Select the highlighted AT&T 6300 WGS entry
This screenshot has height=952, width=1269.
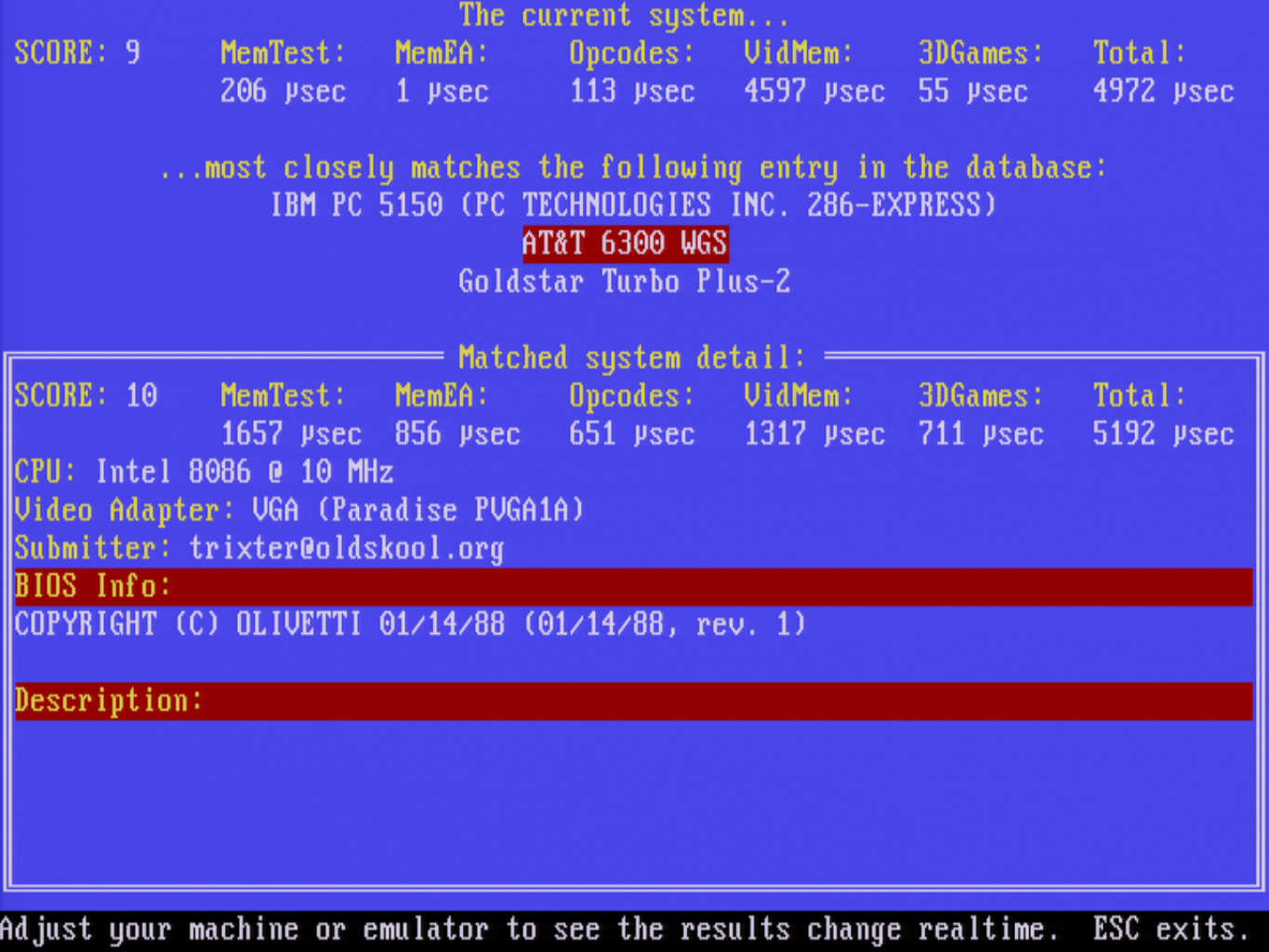click(625, 244)
